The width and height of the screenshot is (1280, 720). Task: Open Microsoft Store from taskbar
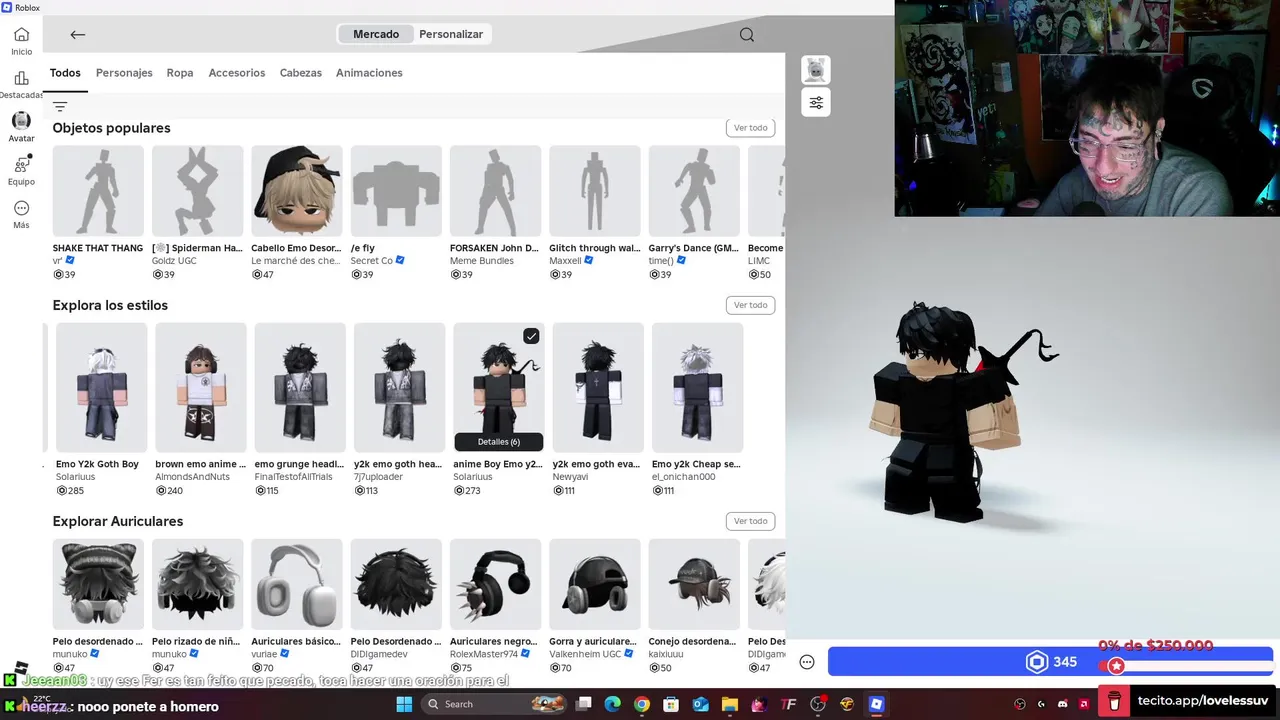[671, 704]
